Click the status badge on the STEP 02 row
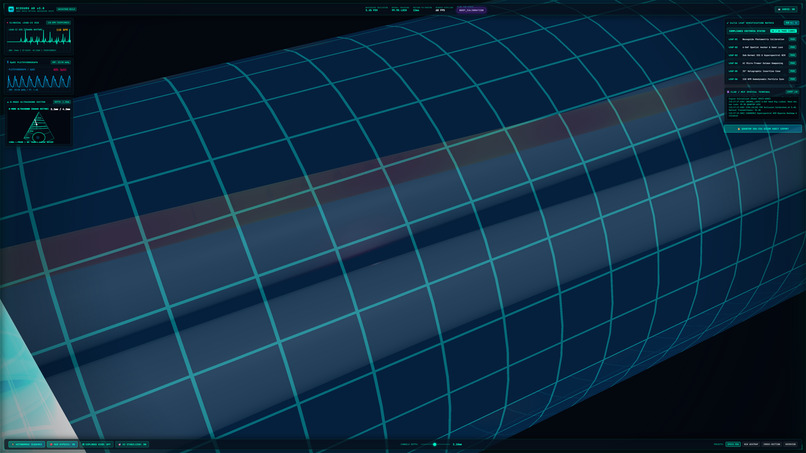Screen dimensions: 806x453 [792, 47]
